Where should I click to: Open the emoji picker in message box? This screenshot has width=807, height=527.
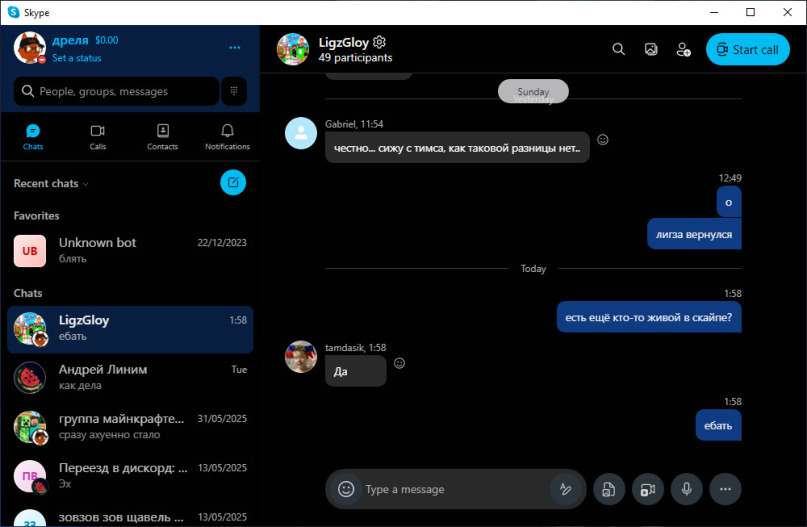[346, 489]
